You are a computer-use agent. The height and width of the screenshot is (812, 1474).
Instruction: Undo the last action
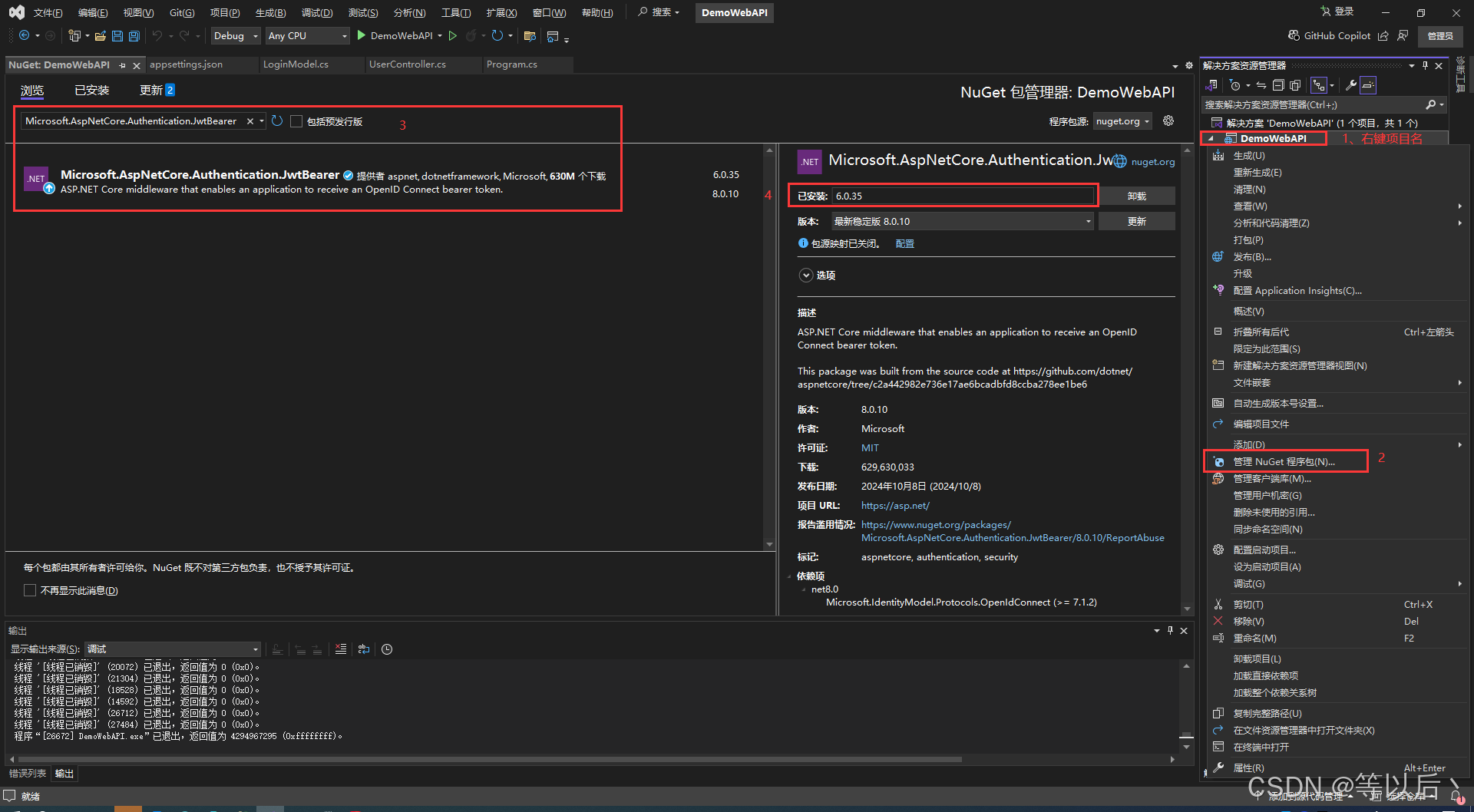coord(157,35)
